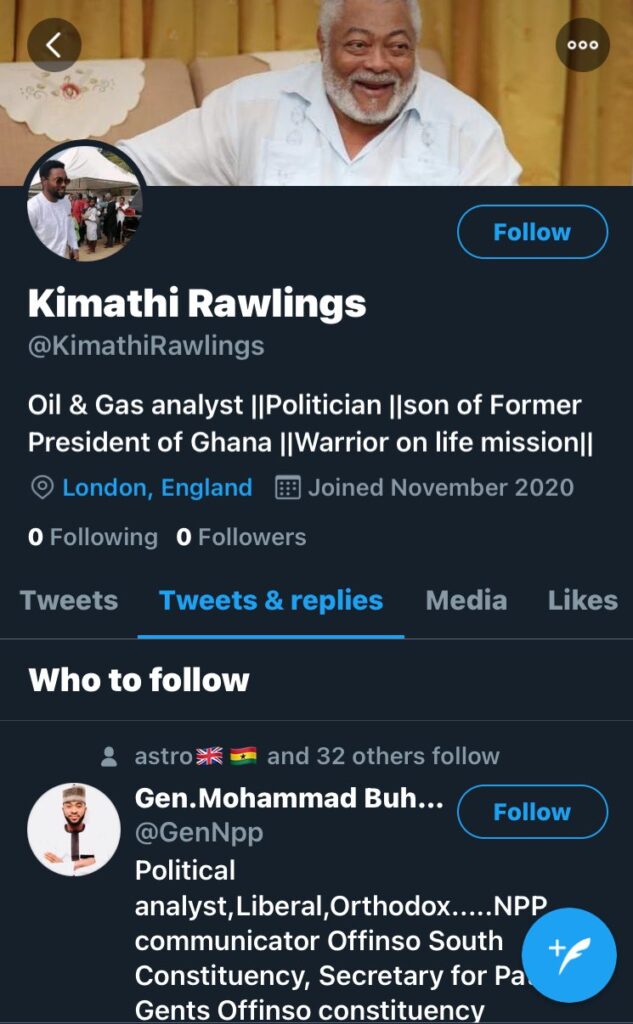View the 0 Following list

[x=93, y=537]
